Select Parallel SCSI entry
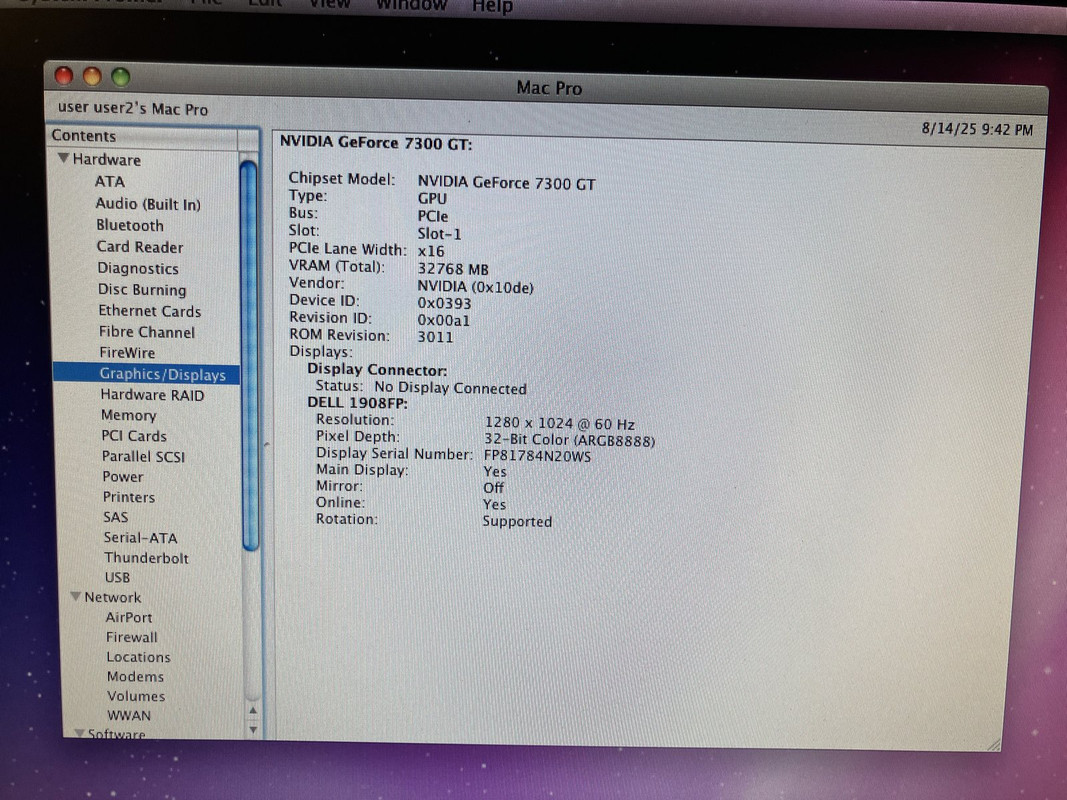 [143, 456]
